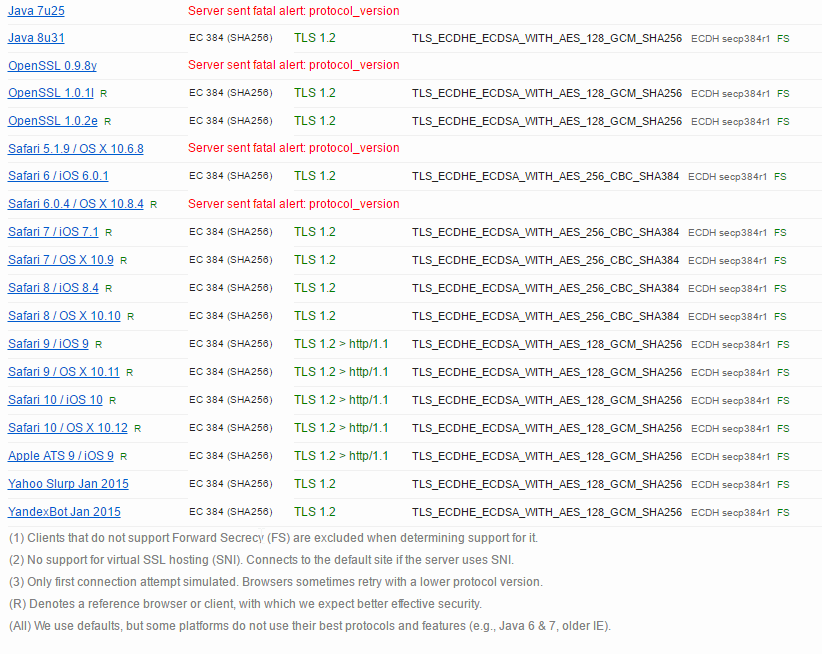
Task: Click ECDH secp384r1 in the Java 8u31 row
Action: tap(730, 39)
